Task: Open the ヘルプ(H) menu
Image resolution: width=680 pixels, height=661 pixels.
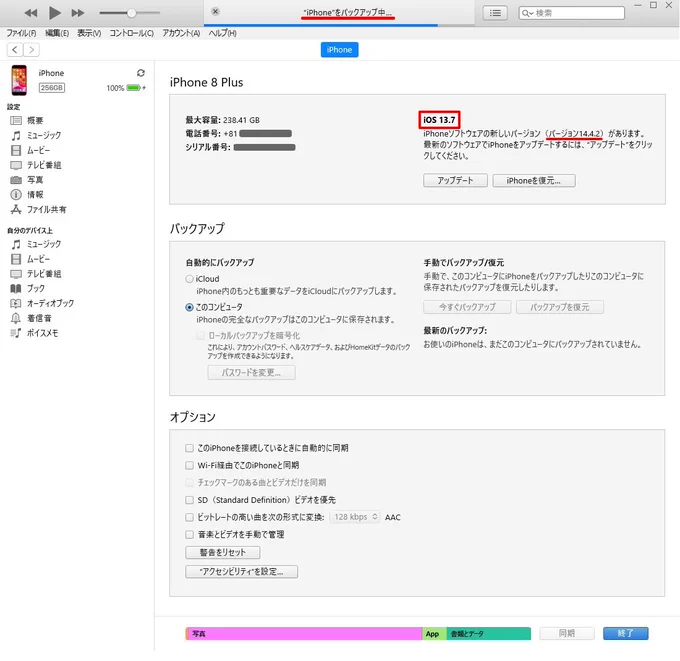Action: click(x=222, y=33)
